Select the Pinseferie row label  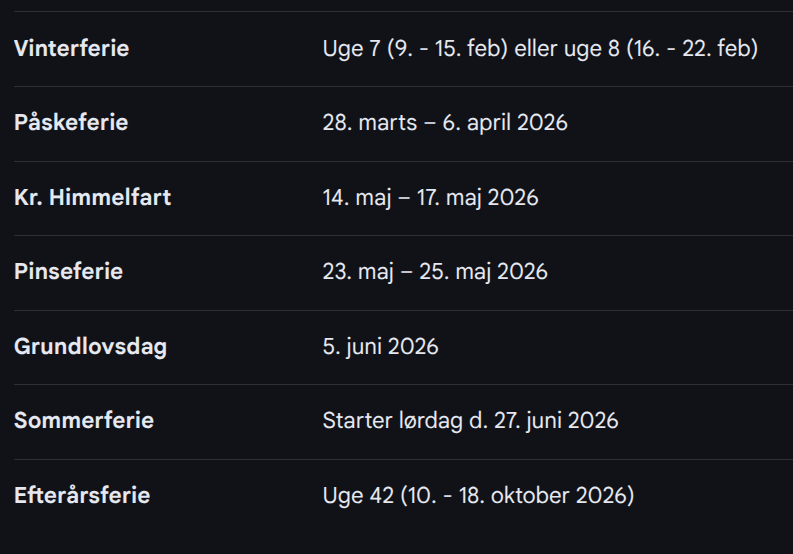tap(68, 272)
